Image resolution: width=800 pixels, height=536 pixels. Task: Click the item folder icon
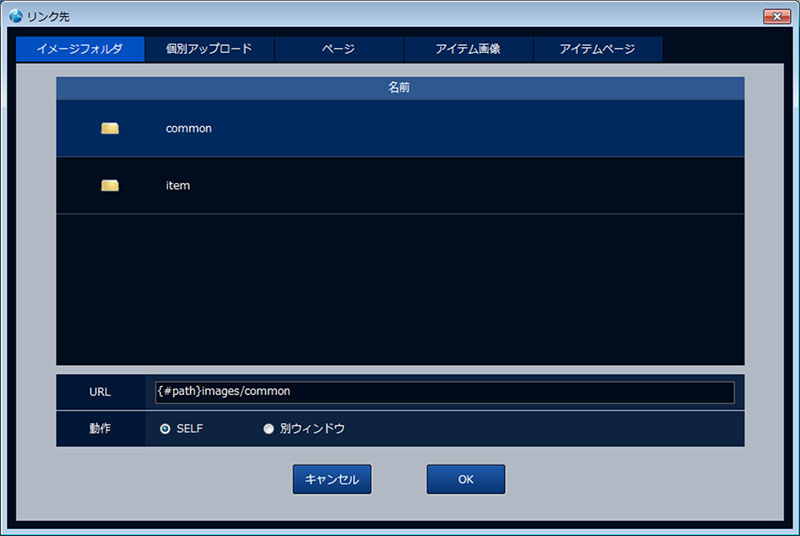[110, 185]
